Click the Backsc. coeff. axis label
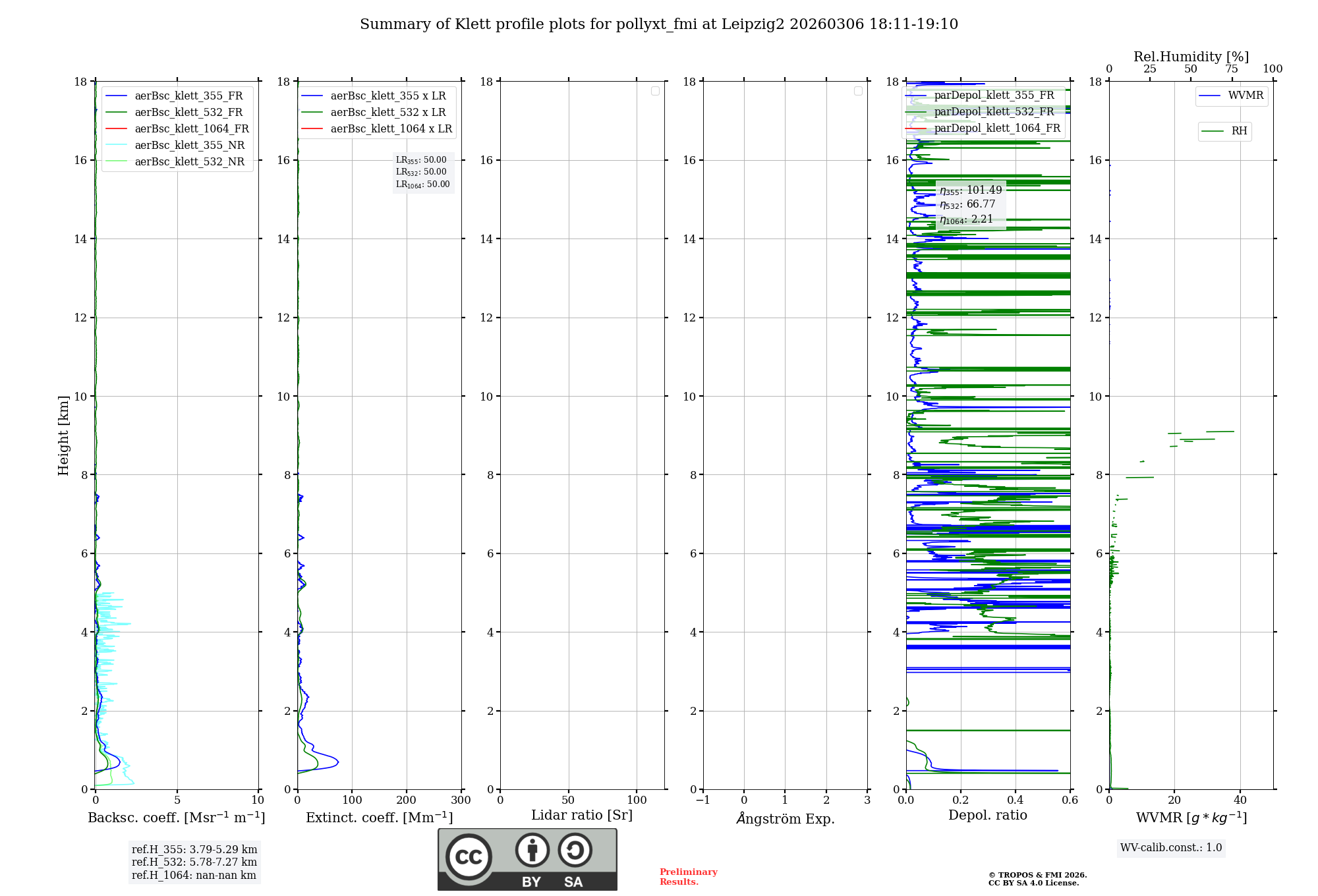The width and height of the screenshot is (1318, 896). pyautogui.click(x=176, y=818)
